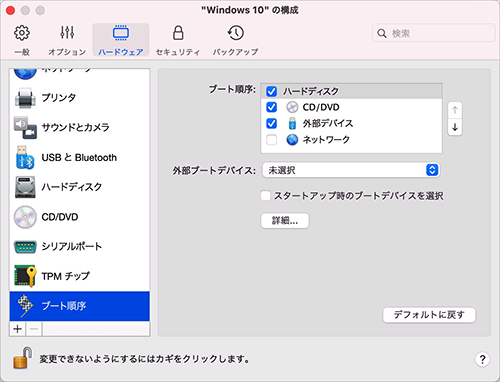Enable スタートアップ時のブートデバイスを選択 checkbox

(265, 196)
